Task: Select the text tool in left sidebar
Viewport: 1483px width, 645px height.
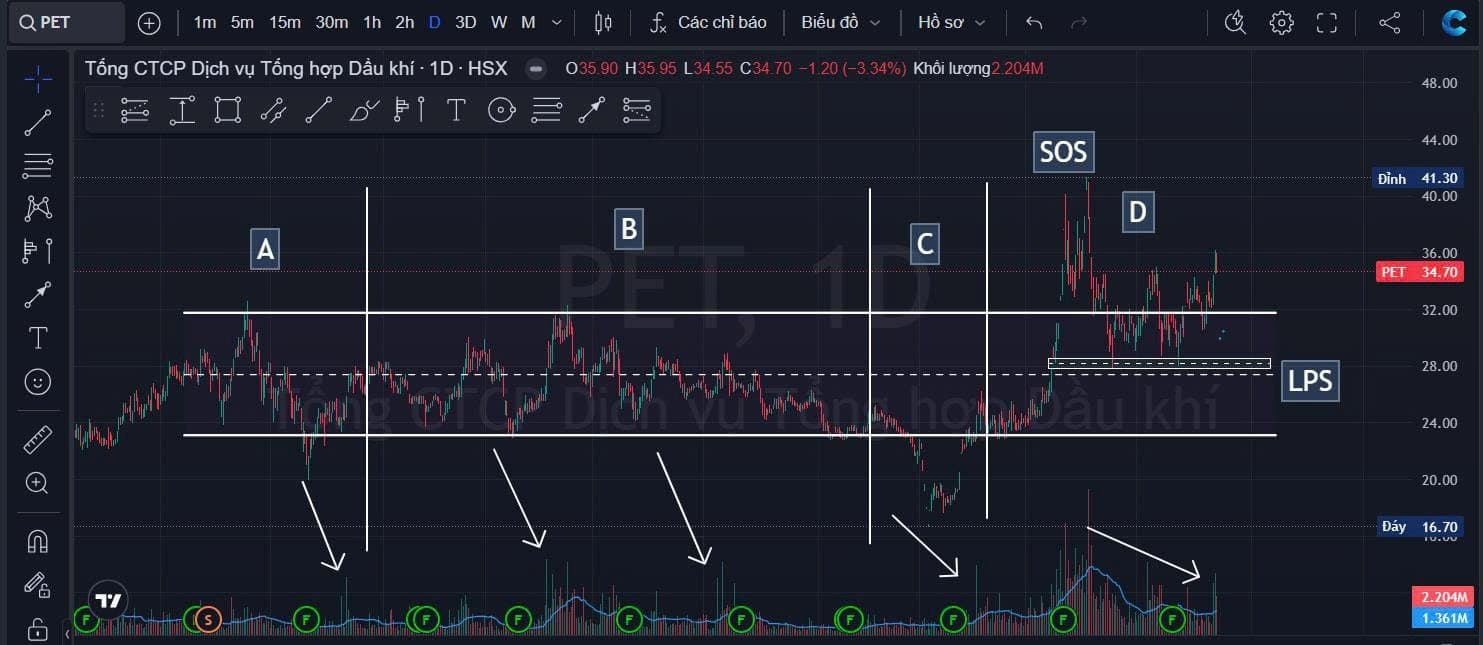Action: tap(38, 338)
